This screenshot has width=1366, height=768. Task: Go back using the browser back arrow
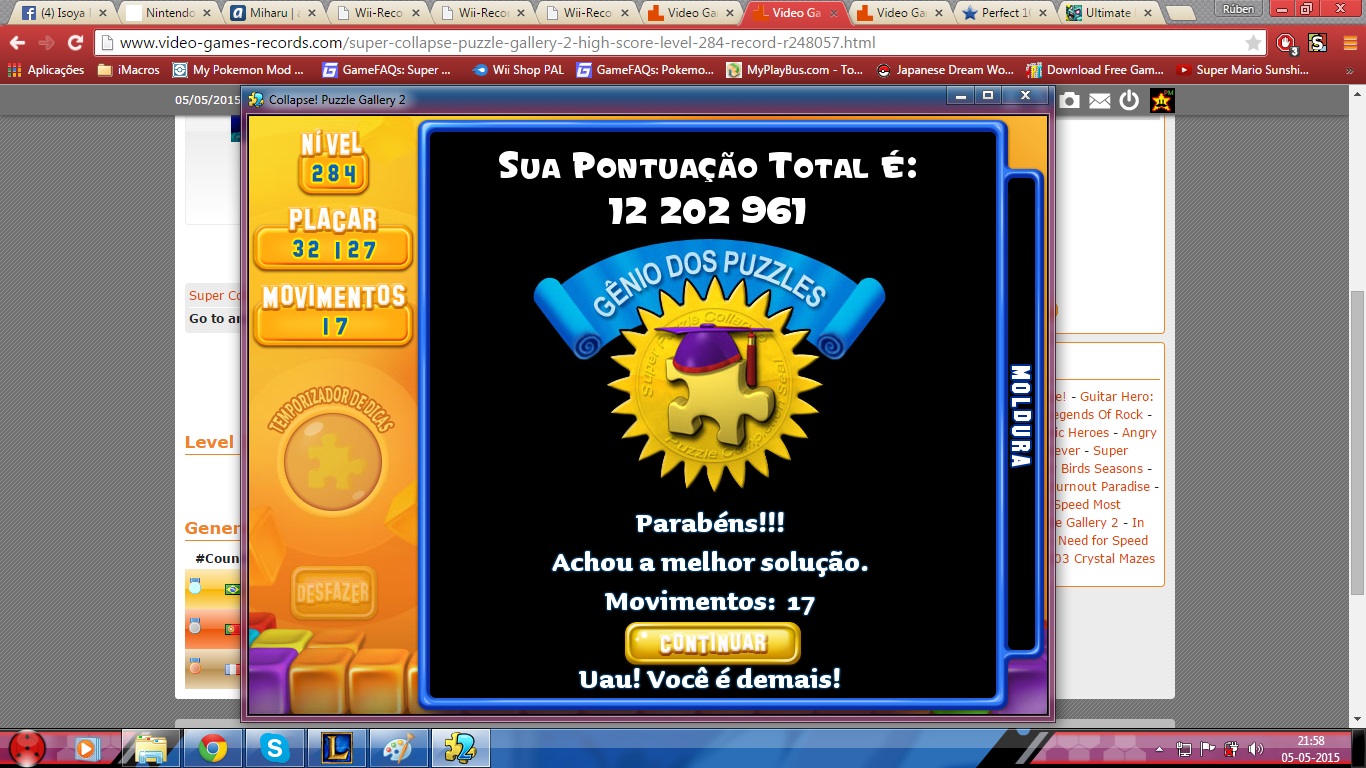pos(18,43)
